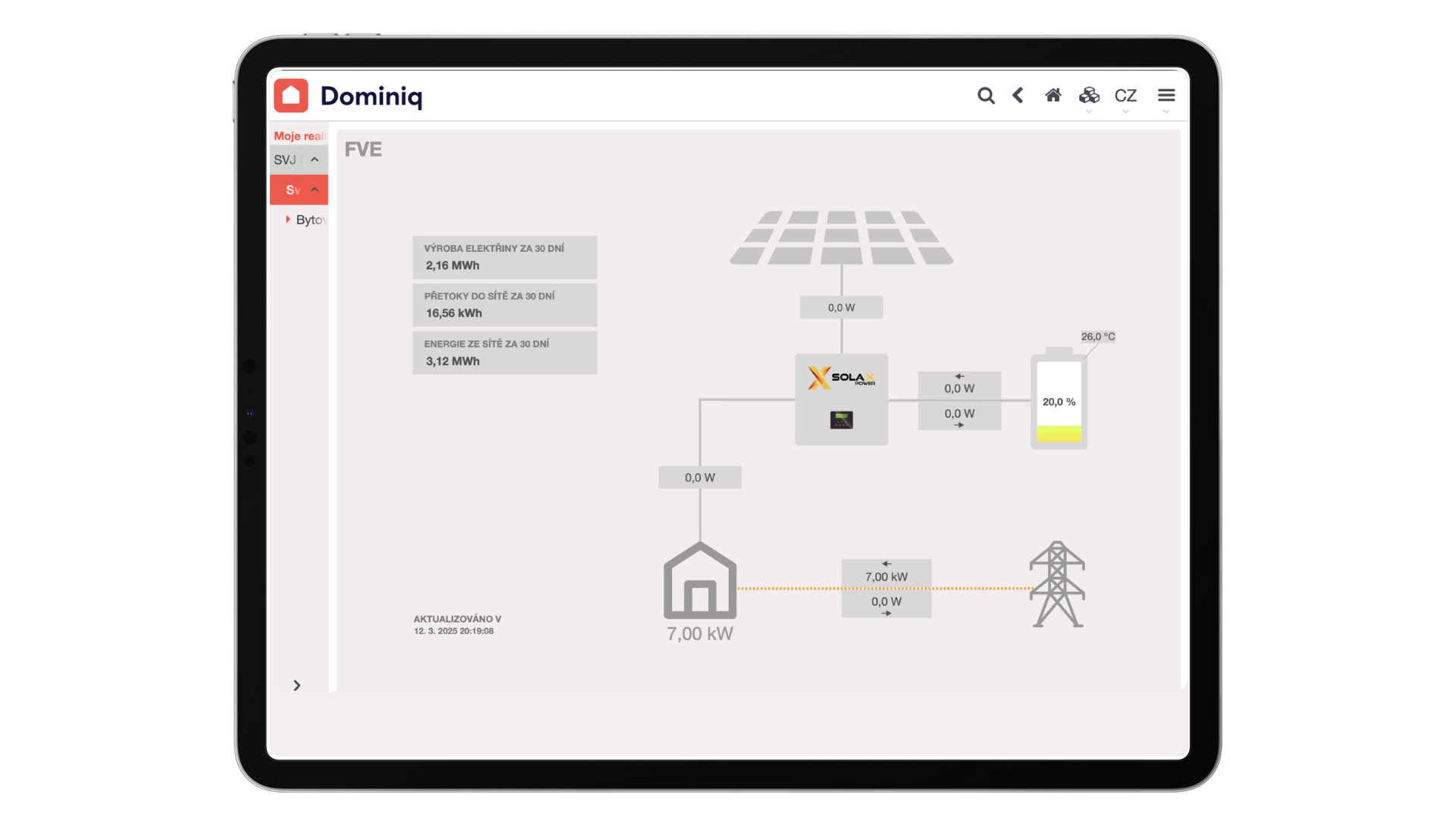
Task: Open the cubes modules icon
Action: (x=1089, y=96)
